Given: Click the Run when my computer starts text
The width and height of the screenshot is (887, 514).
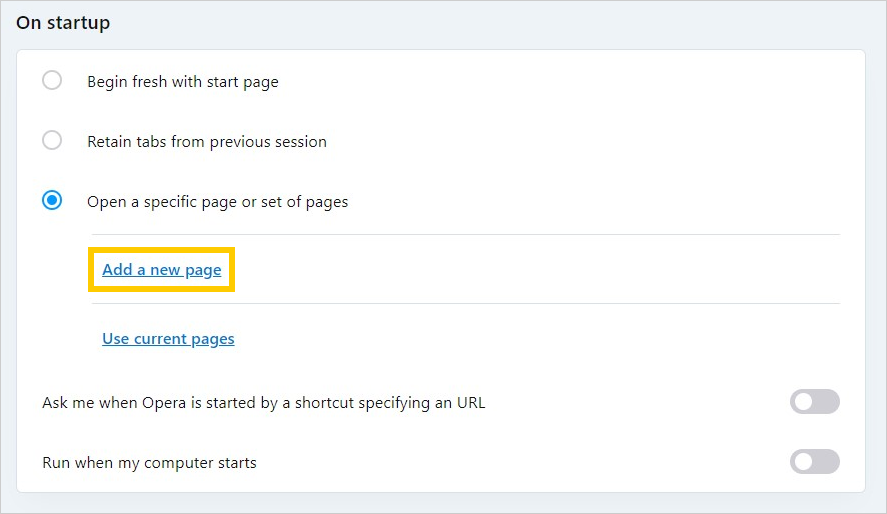Looking at the screenshot, I should point(149,463).
